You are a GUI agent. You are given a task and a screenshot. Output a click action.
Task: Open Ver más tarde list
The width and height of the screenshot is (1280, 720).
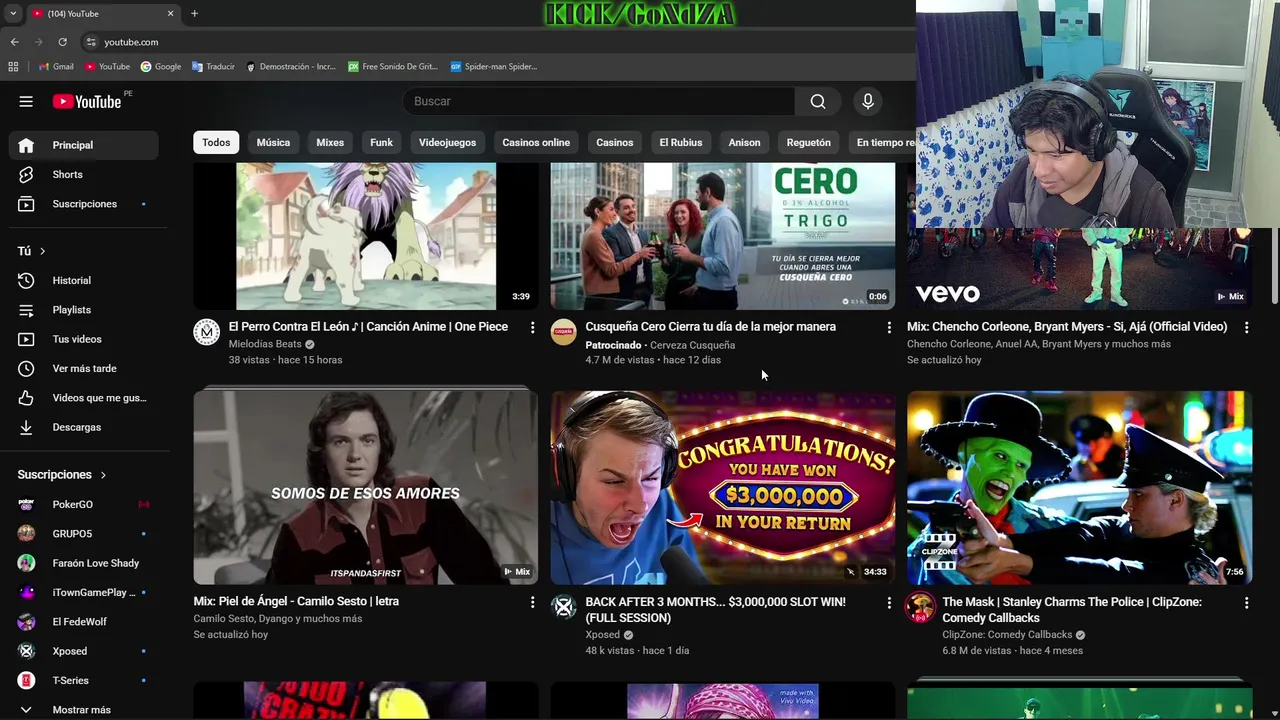coord(83,369)
